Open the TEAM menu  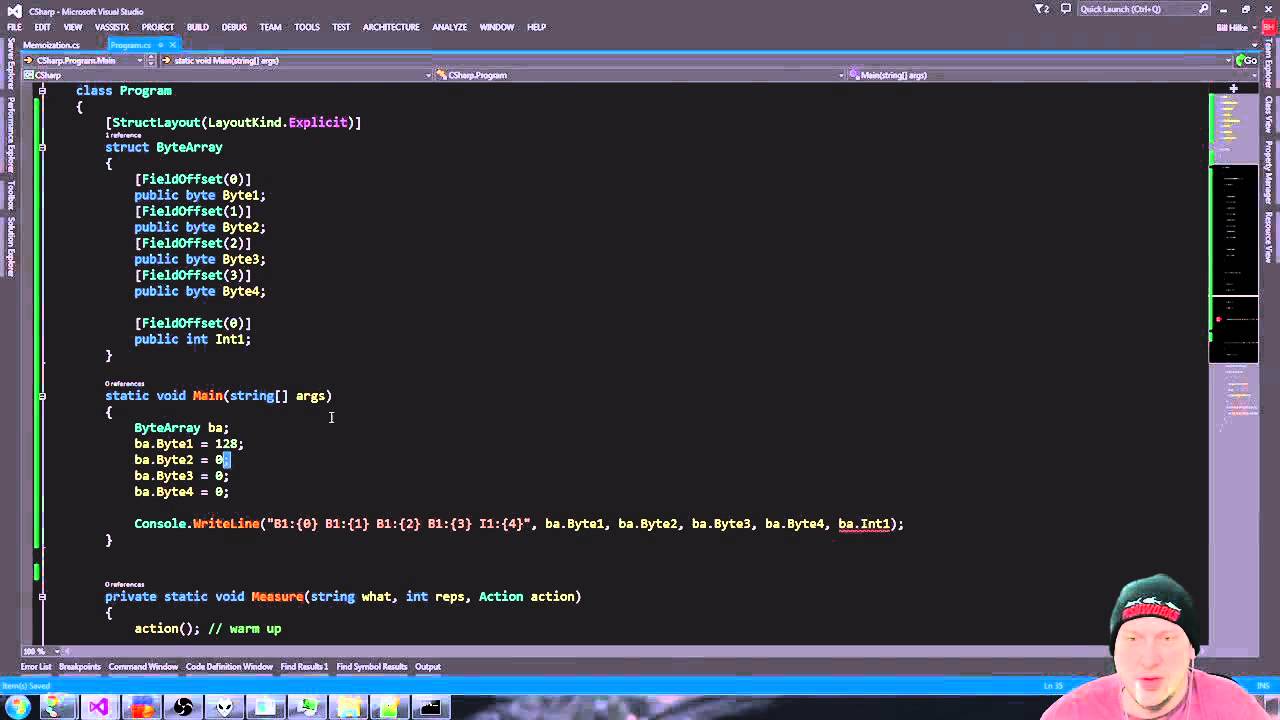point(270,27)
